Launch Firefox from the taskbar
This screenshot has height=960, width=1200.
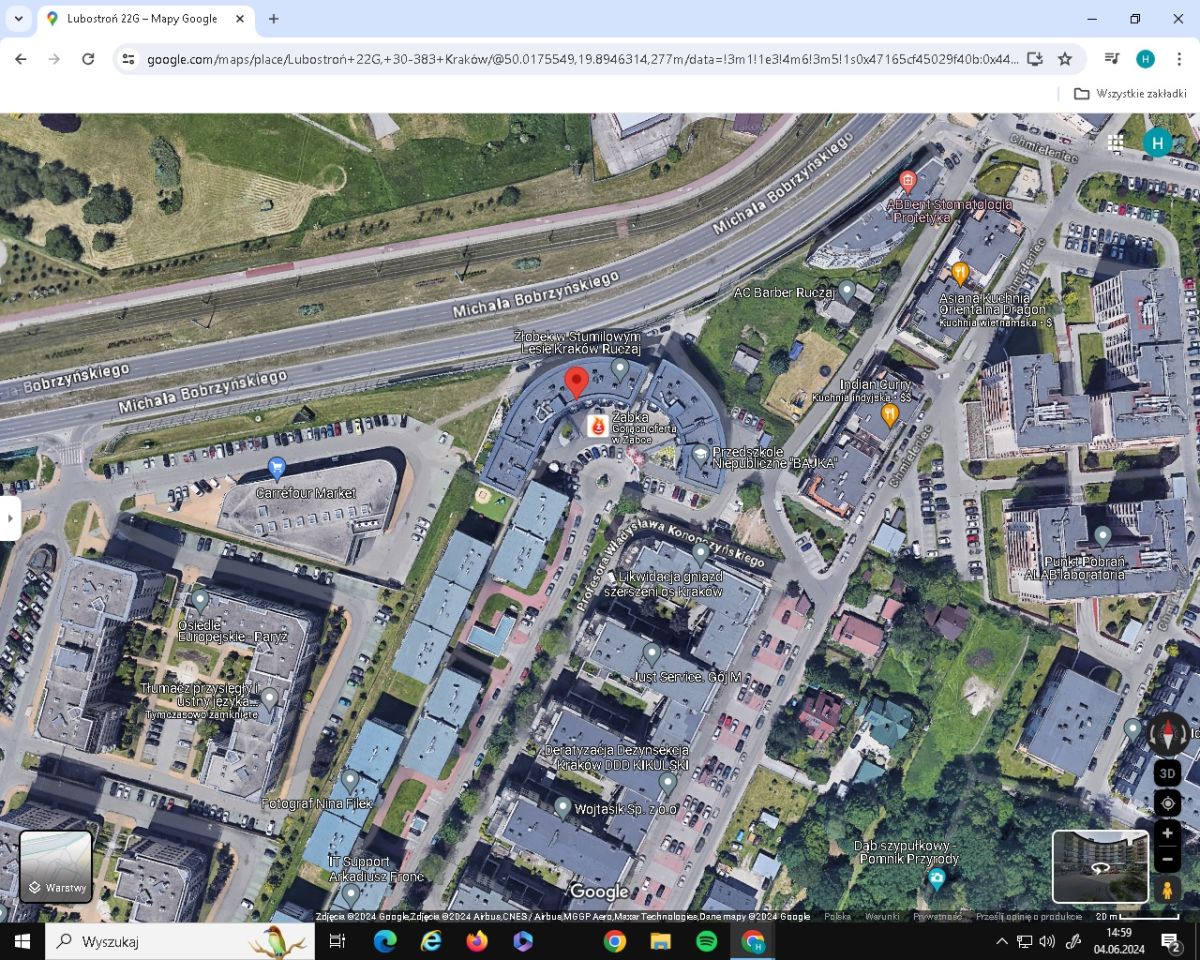(477, 941)
